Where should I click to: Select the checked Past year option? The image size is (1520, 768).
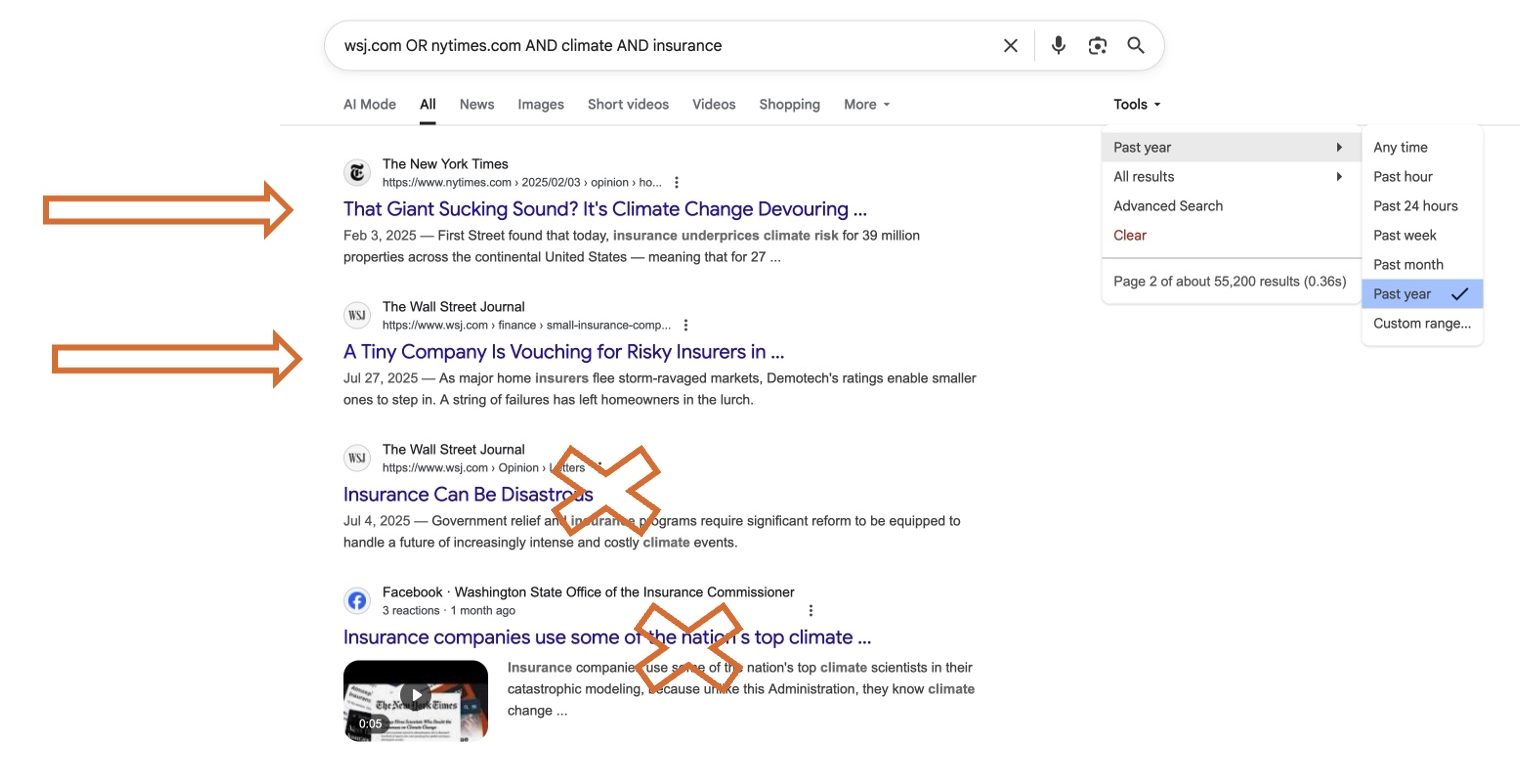1422,294
